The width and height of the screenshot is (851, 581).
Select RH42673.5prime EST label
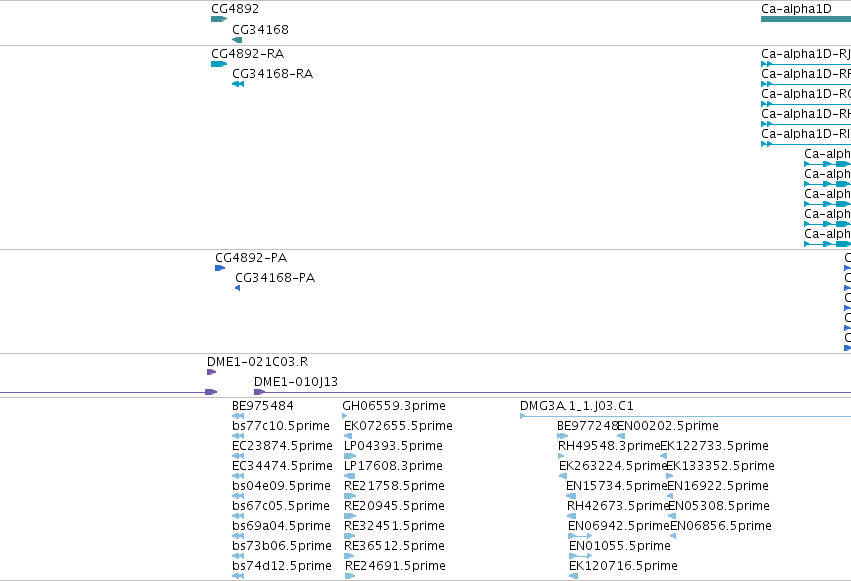[x=618, y=506]
